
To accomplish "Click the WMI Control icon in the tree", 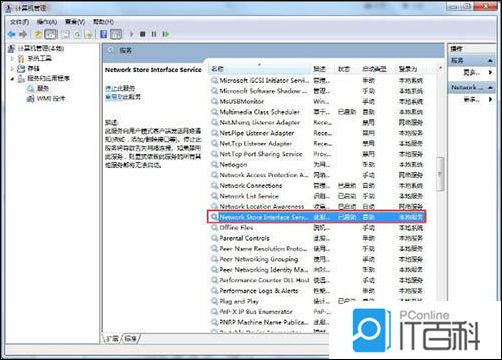I will pyautogui.click(x=31, y=99).
